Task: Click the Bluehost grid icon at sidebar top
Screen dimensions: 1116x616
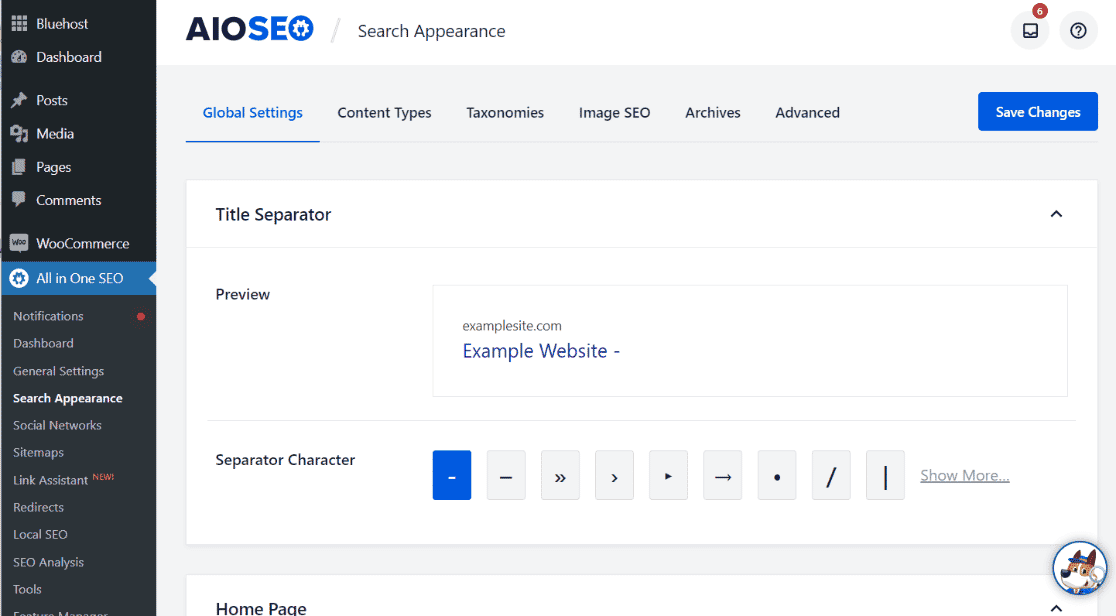Action: click(19, 21)
